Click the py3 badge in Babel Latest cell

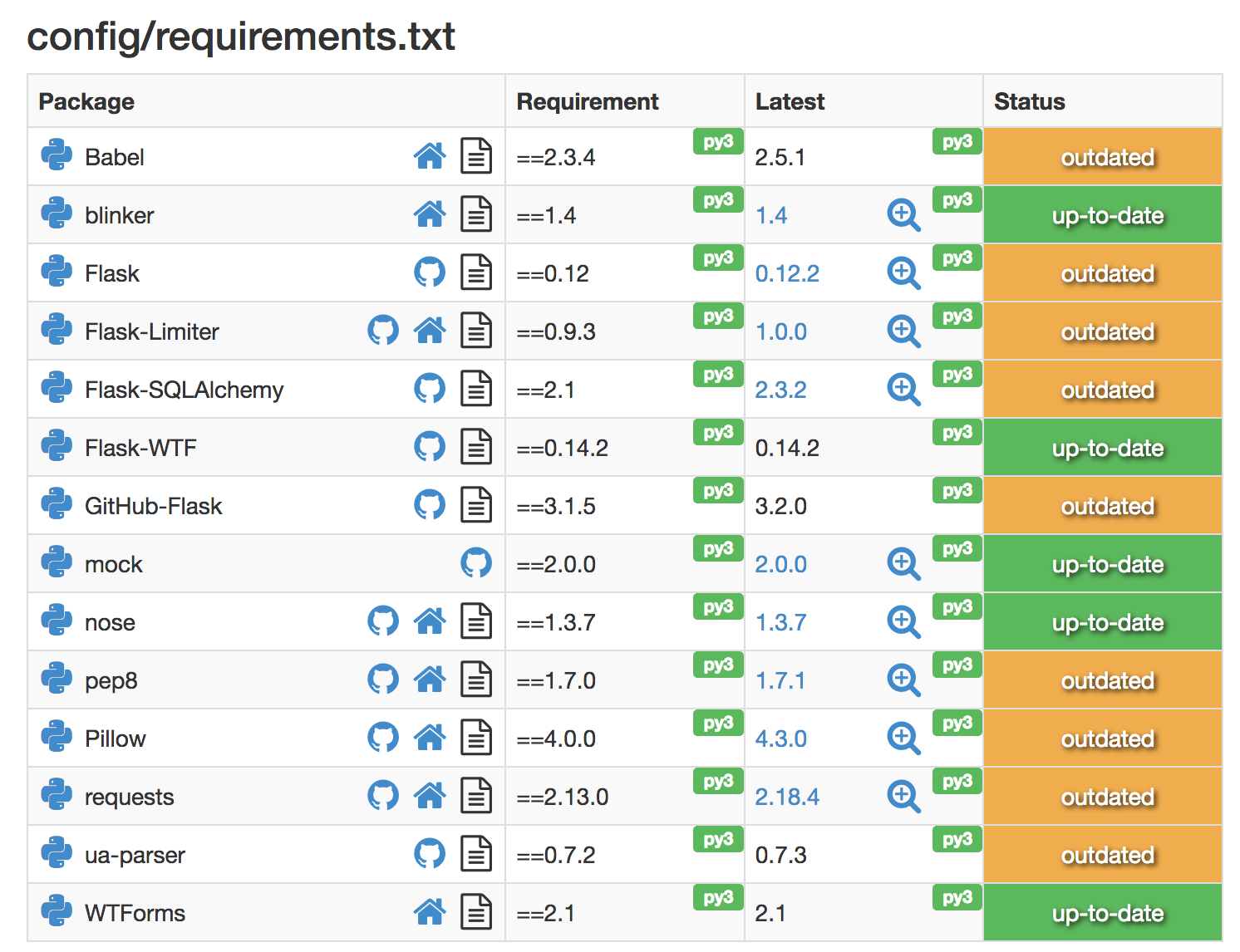click(957, 141)
